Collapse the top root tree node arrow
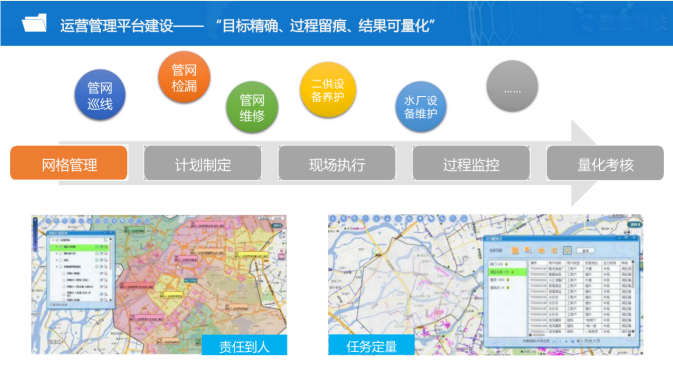 53,240
